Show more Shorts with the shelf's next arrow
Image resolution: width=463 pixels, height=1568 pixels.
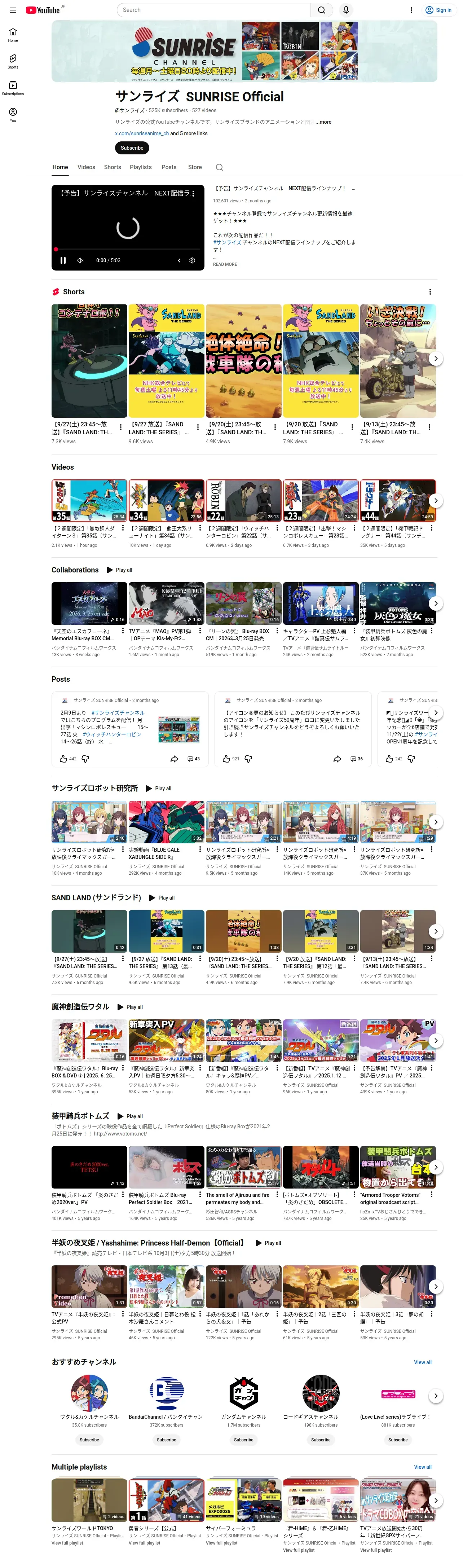tap(436, 359)
